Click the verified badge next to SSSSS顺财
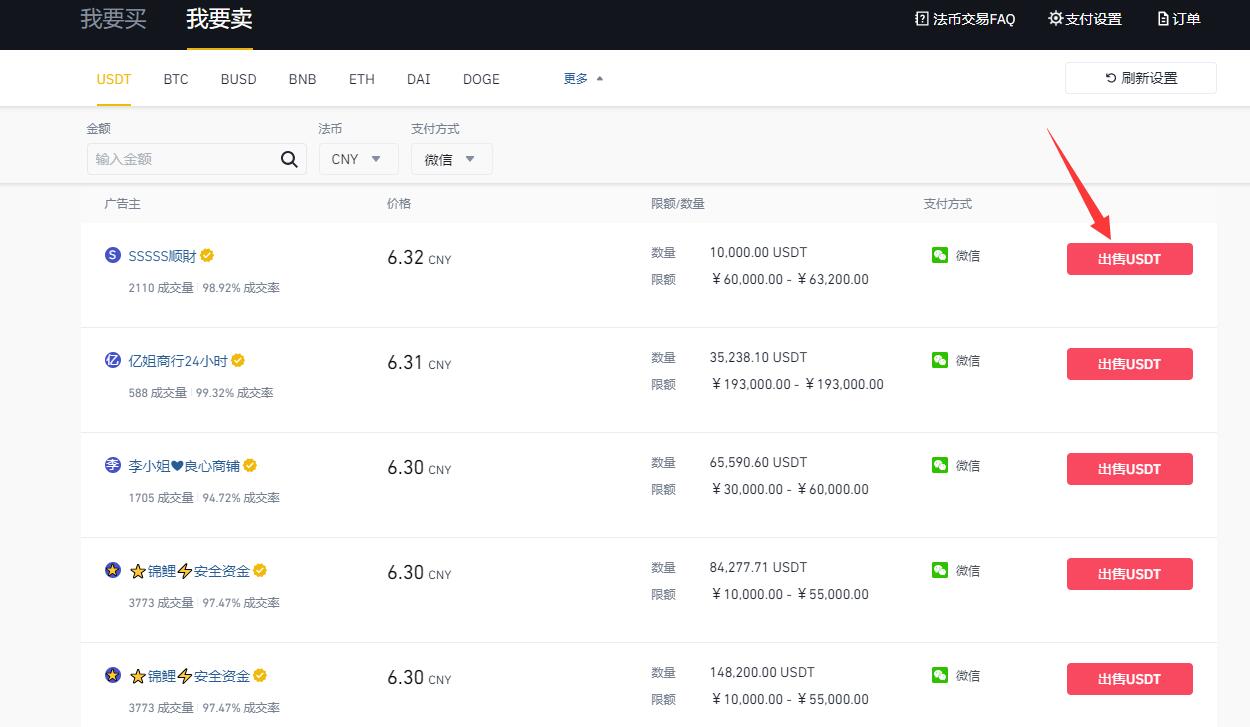Image resolution: width=1250 pixels, height=727 pixels. pos(207,256)
